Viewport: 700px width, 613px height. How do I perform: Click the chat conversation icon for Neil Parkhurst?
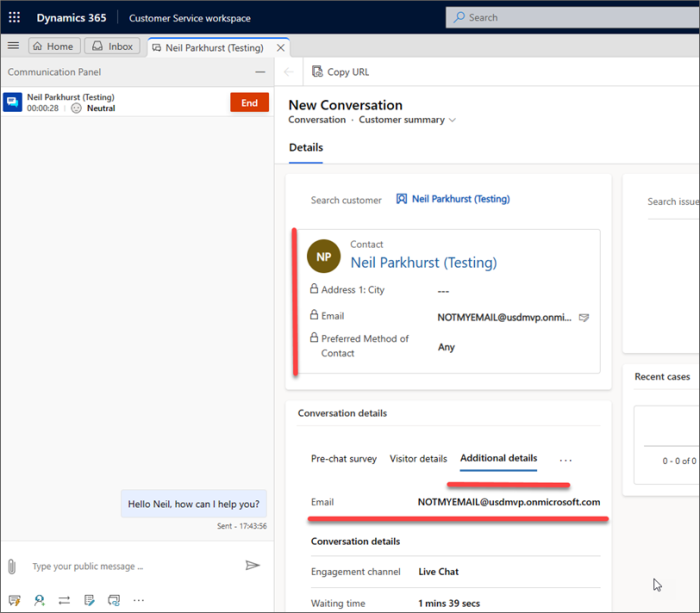click(x=12, y=102)
